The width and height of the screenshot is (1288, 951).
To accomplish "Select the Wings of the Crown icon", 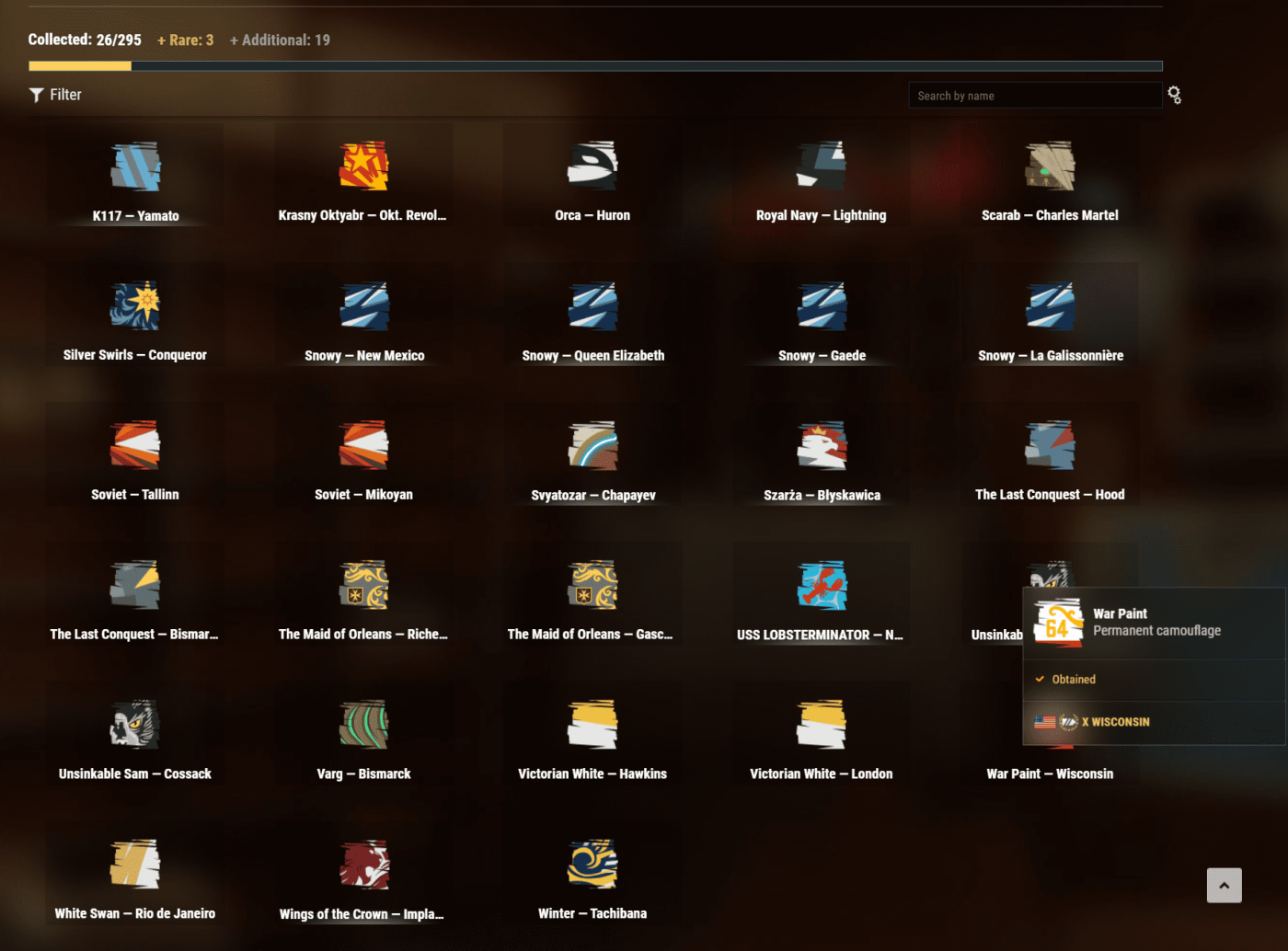I will coord(364,865).
